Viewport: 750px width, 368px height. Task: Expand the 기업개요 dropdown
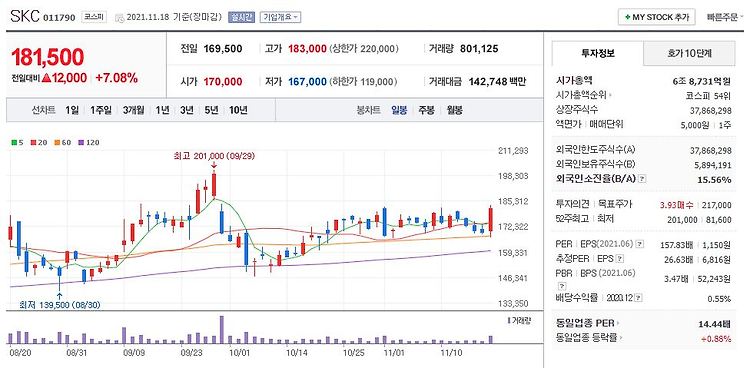pyautogui.click(x=280, y=17)
